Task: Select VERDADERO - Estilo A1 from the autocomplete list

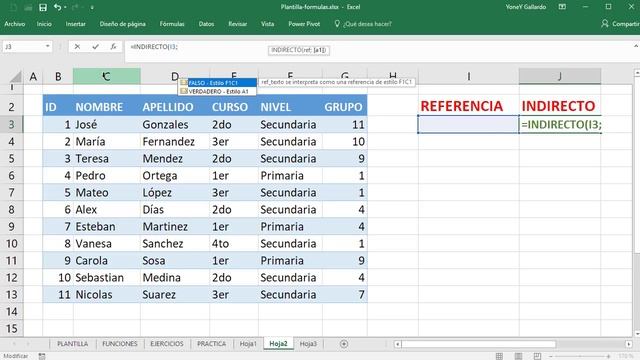Action: pos(218,91)
